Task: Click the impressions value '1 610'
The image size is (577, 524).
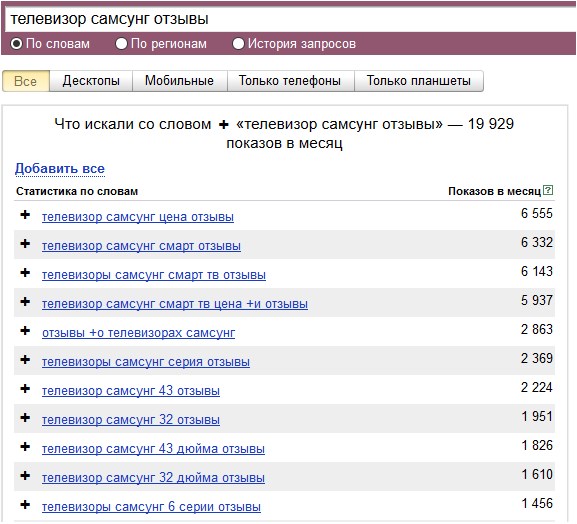Action: coord(537,475)
